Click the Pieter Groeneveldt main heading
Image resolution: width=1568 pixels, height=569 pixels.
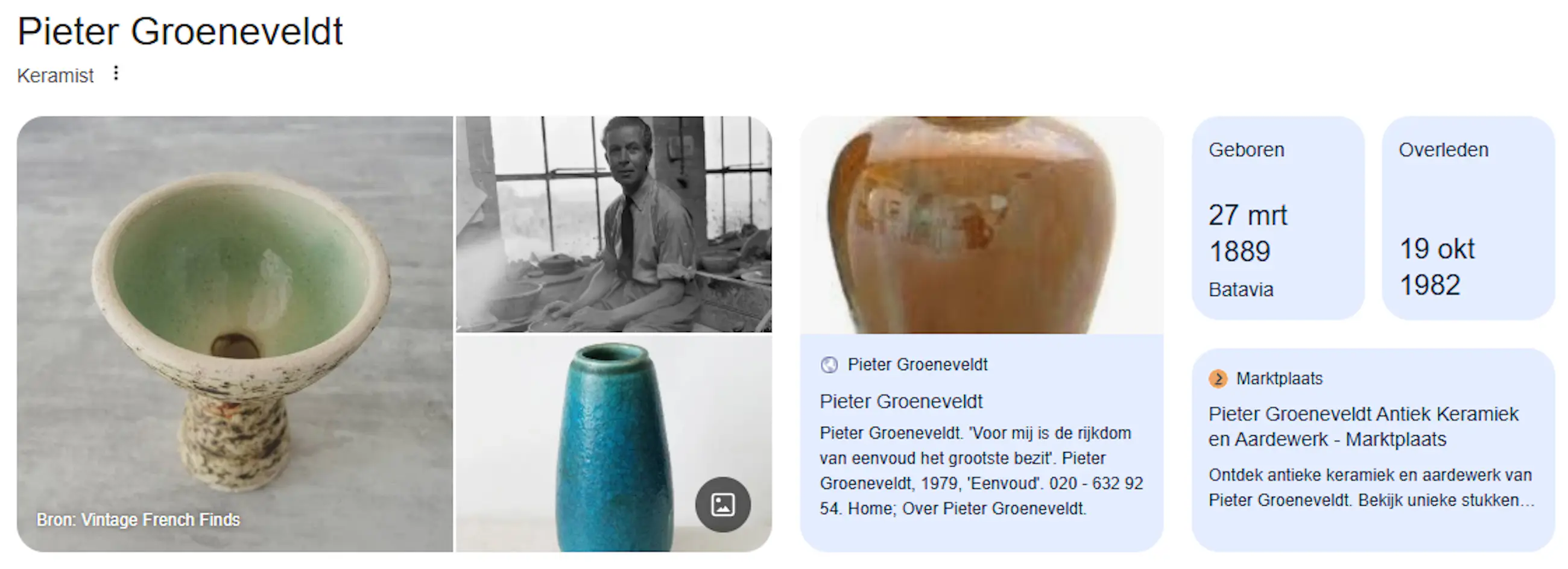[x=180, y=31]
